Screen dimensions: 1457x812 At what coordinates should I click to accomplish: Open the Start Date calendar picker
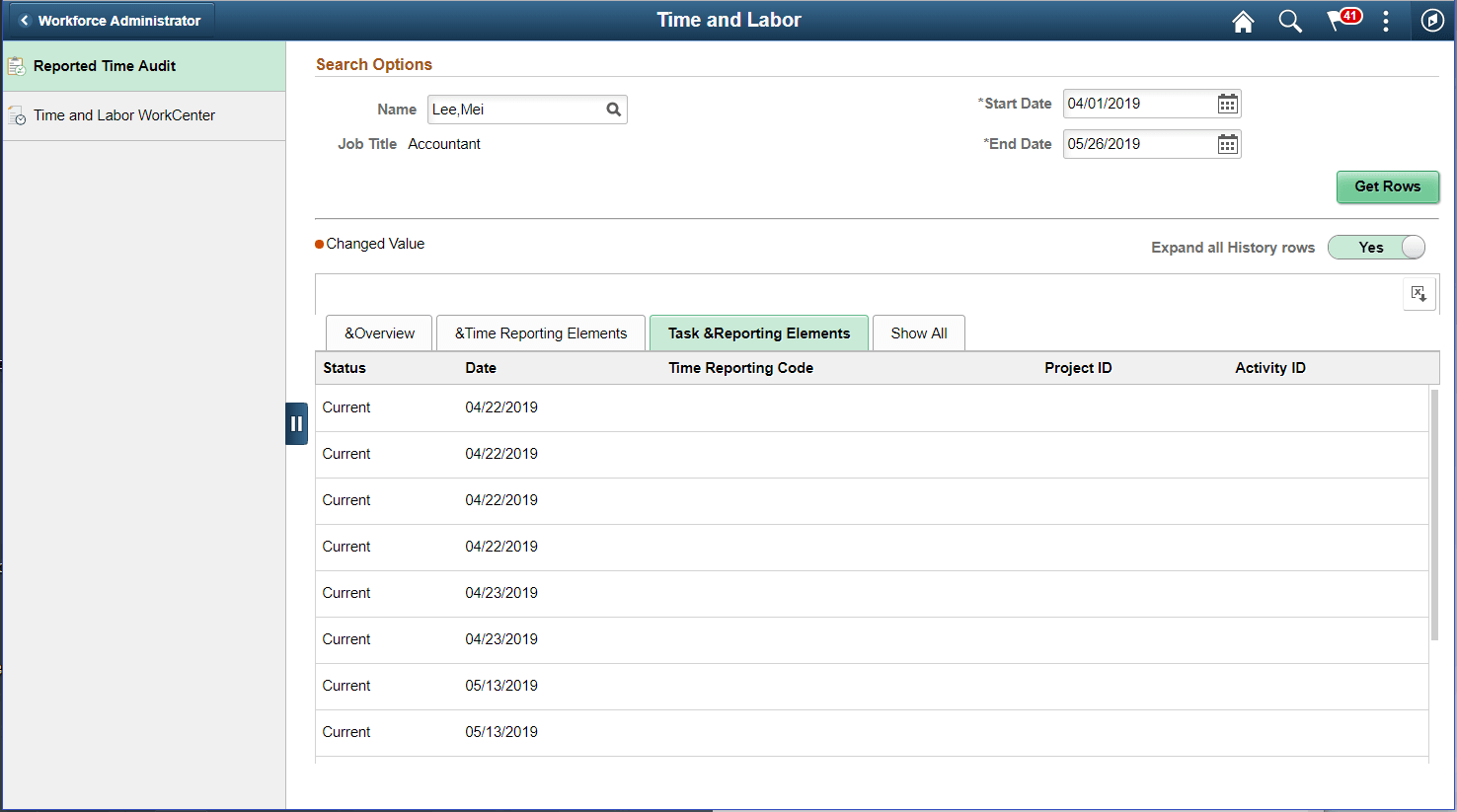pyautogui.click(x=1227, y=103)
